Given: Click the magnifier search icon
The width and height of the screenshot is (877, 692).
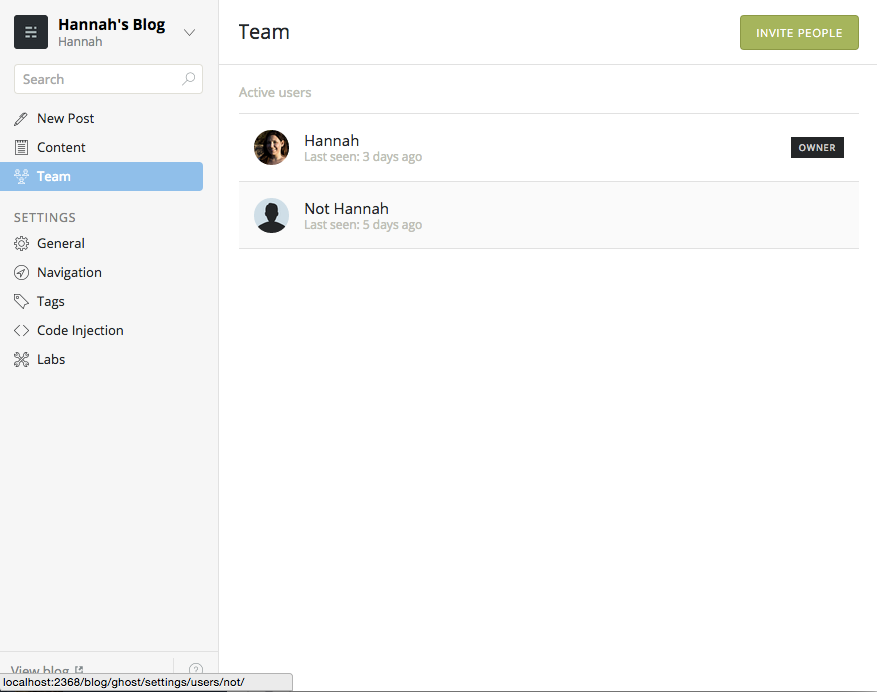Looking at the screenshot, I should click(x=188, y=79).
